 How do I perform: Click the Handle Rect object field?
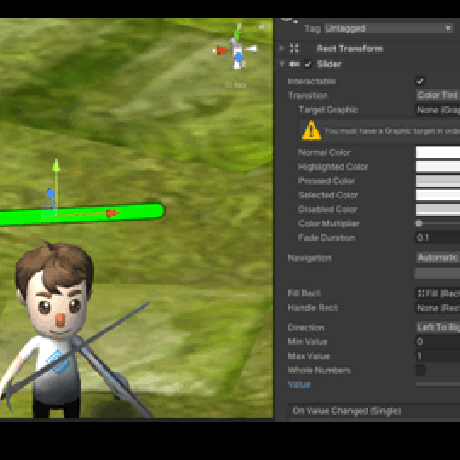click(438, 308)
